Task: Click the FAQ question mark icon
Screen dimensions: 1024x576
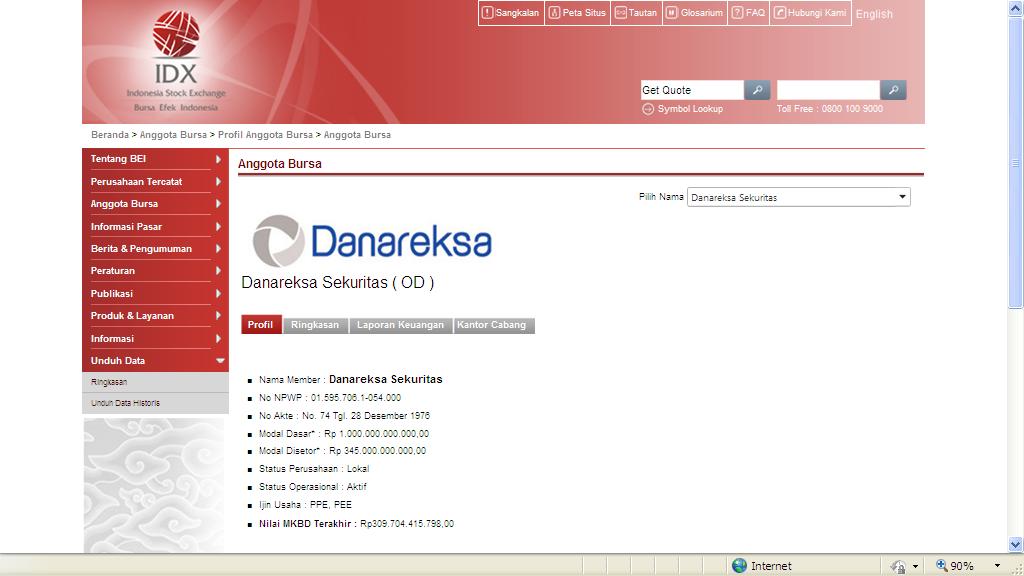Action: pyautogui.click(x=737, y=12)
